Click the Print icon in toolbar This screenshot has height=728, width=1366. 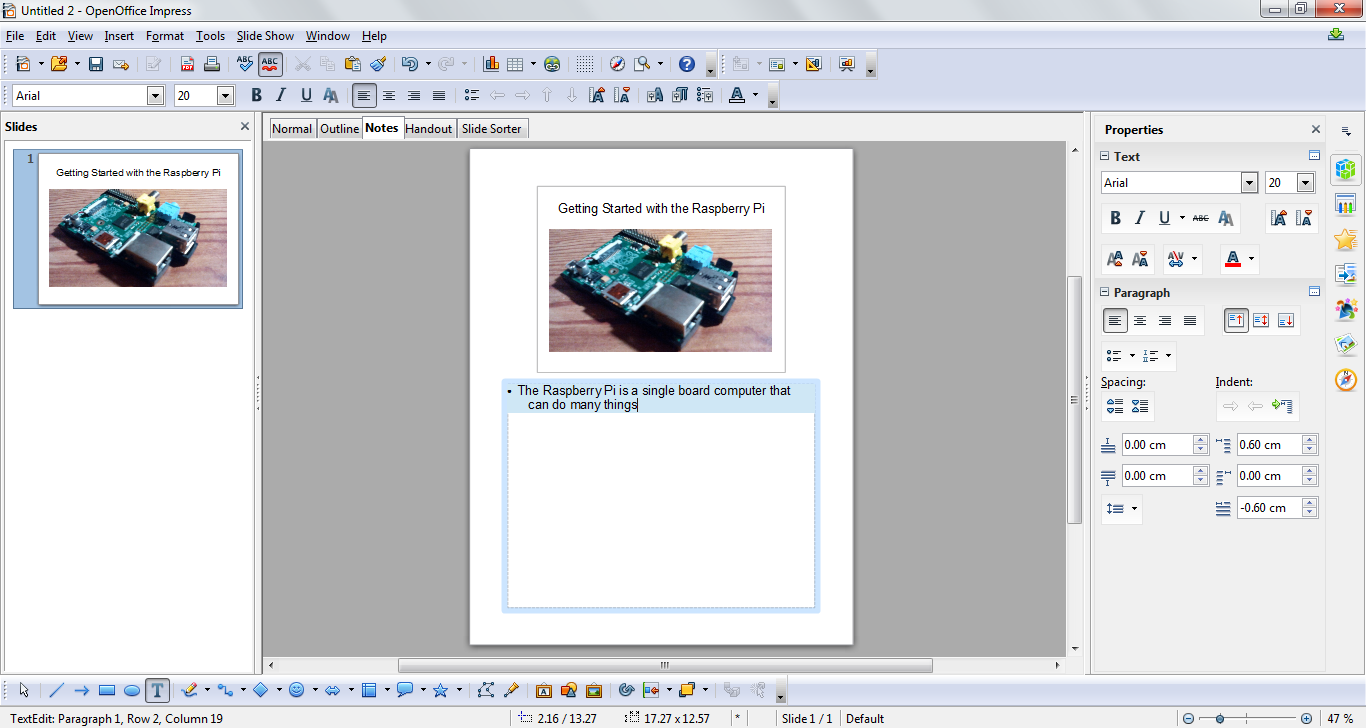coord(212,64)
